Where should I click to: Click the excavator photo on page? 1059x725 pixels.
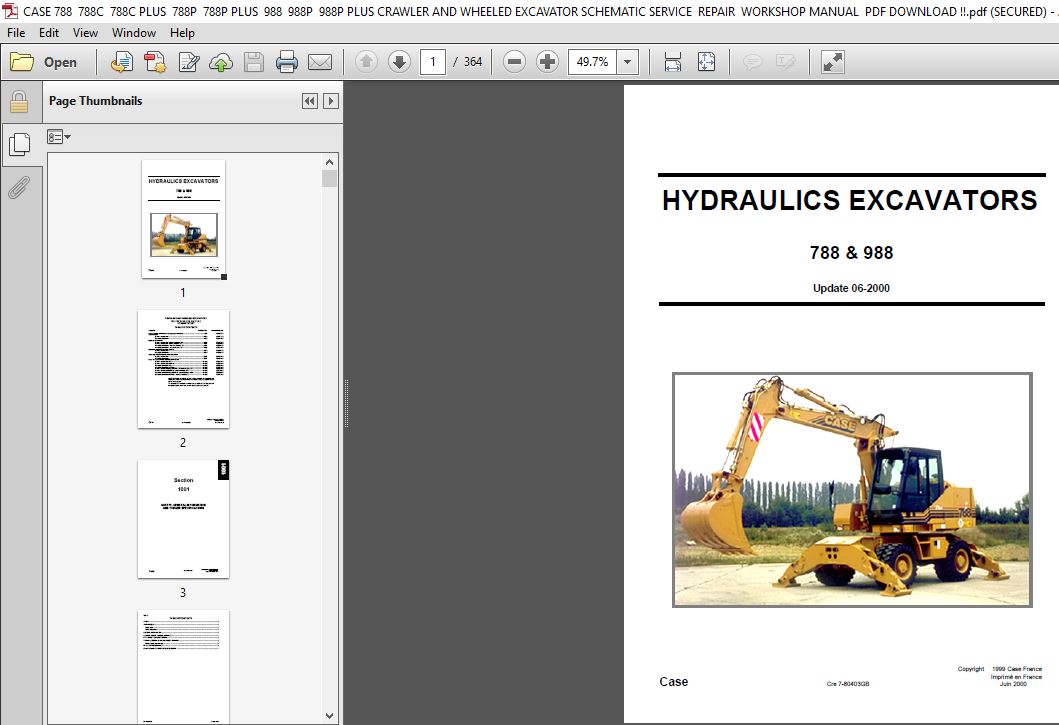coord(852,490)
